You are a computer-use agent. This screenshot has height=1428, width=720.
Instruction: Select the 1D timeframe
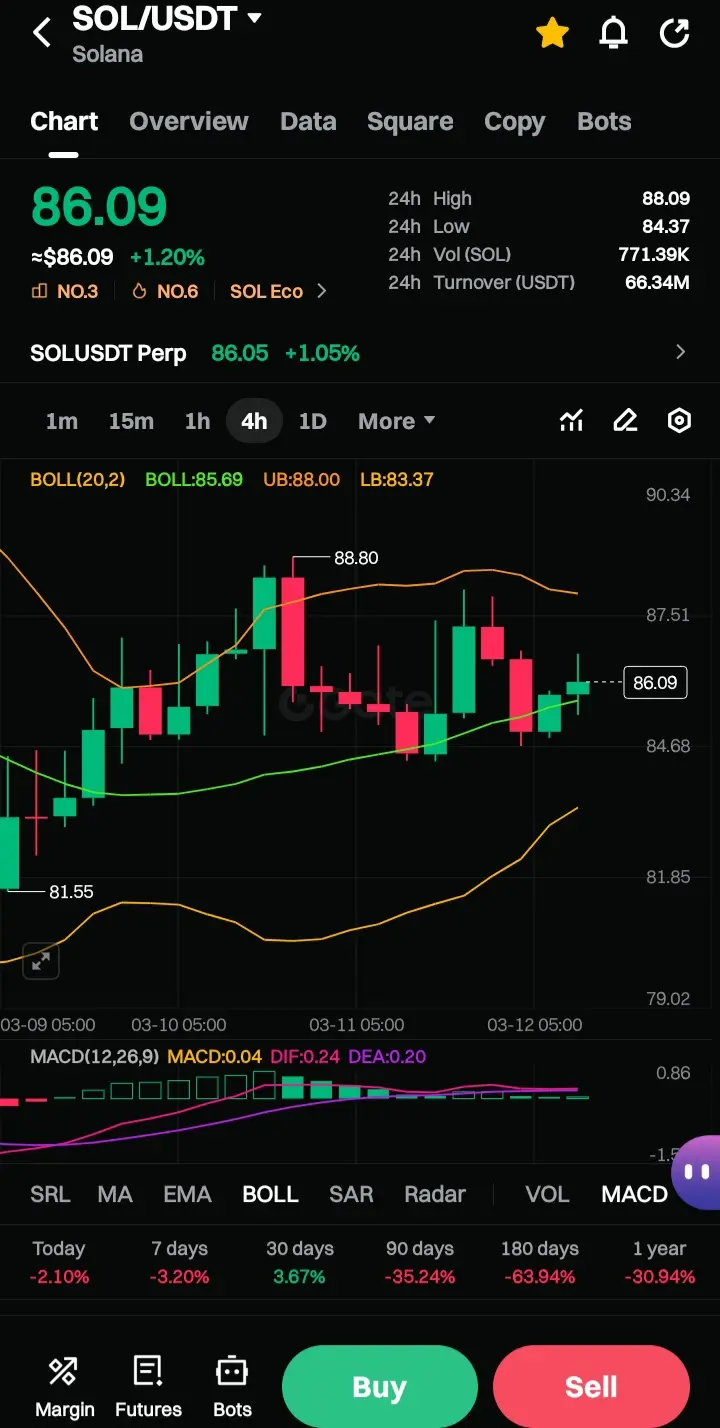click(313, 421)
